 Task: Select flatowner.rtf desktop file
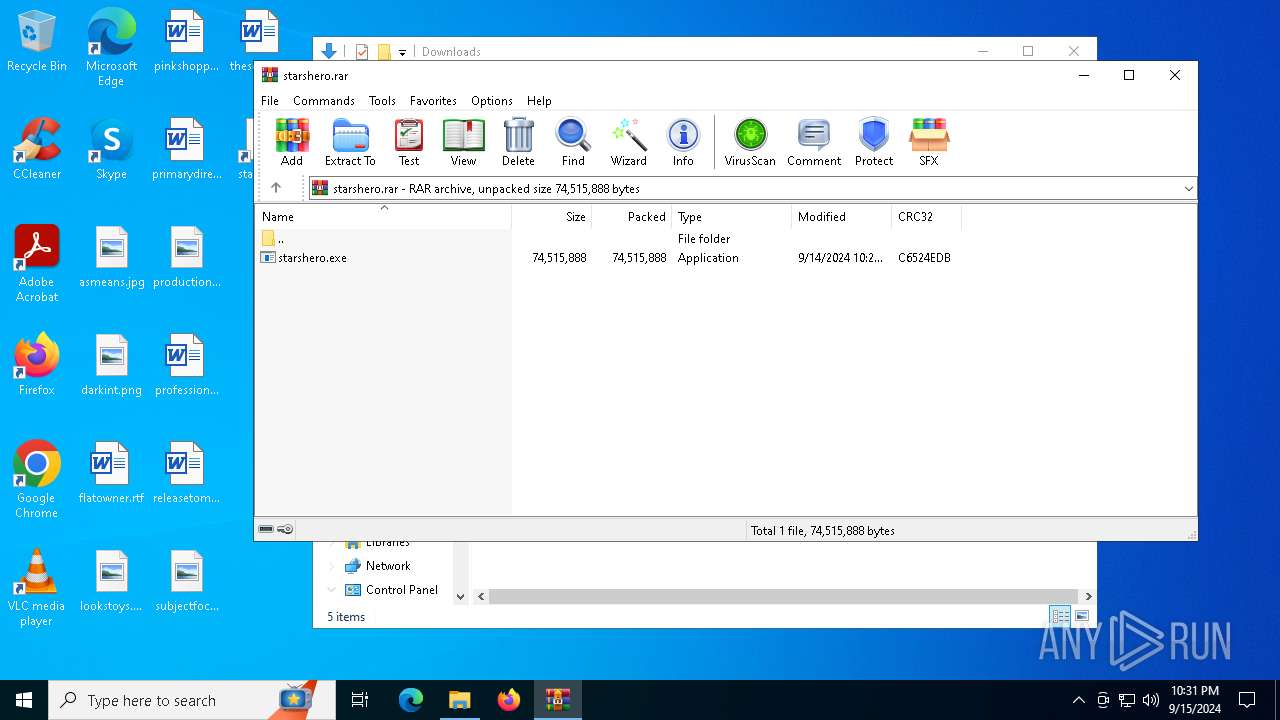point(111,473)
